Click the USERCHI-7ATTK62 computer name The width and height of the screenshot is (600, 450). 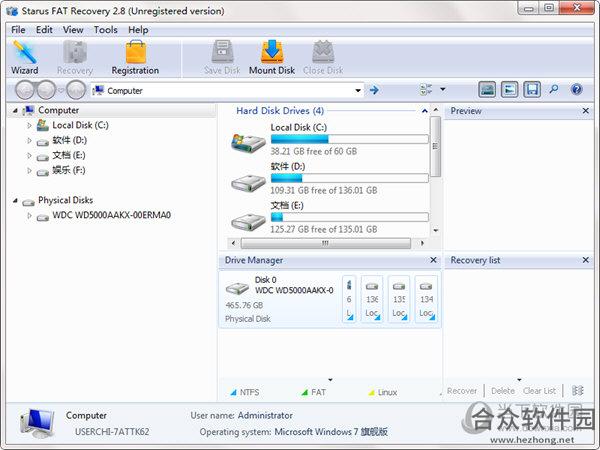point(112,432)
